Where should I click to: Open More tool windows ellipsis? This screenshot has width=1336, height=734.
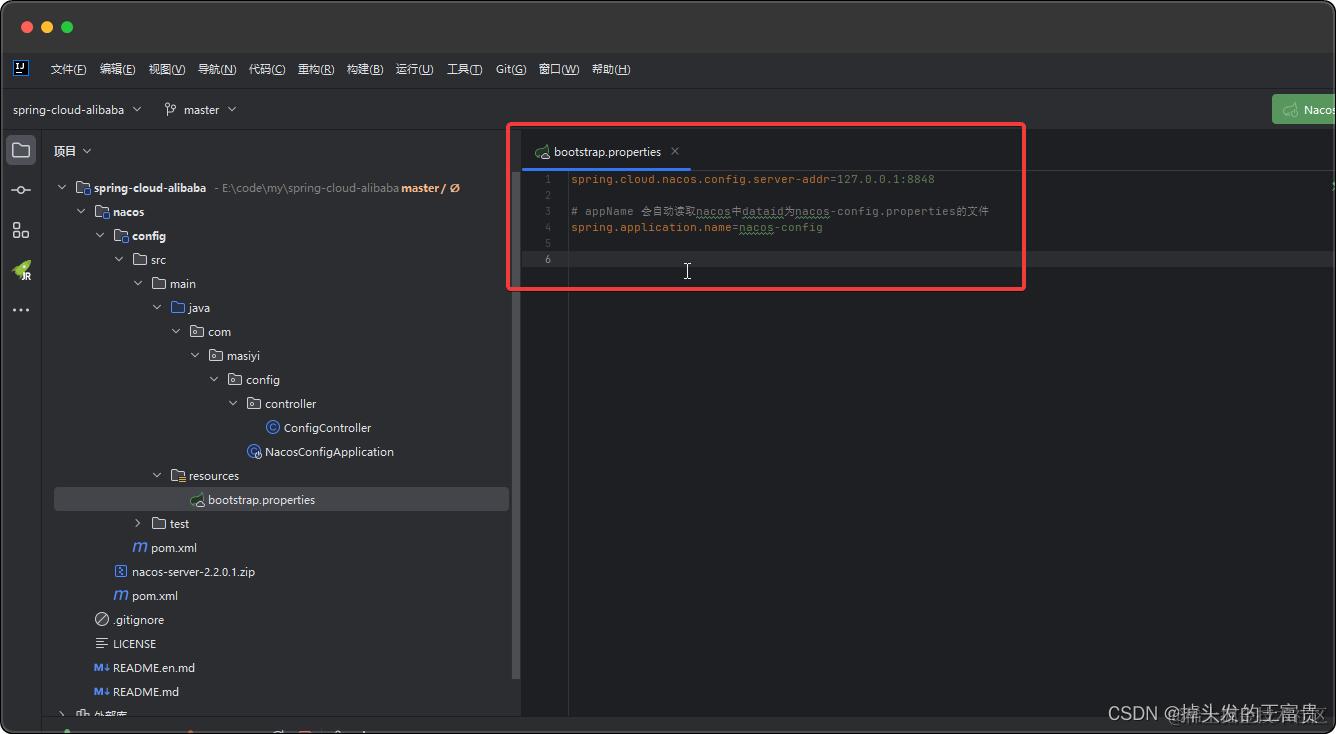pos(21,310)
